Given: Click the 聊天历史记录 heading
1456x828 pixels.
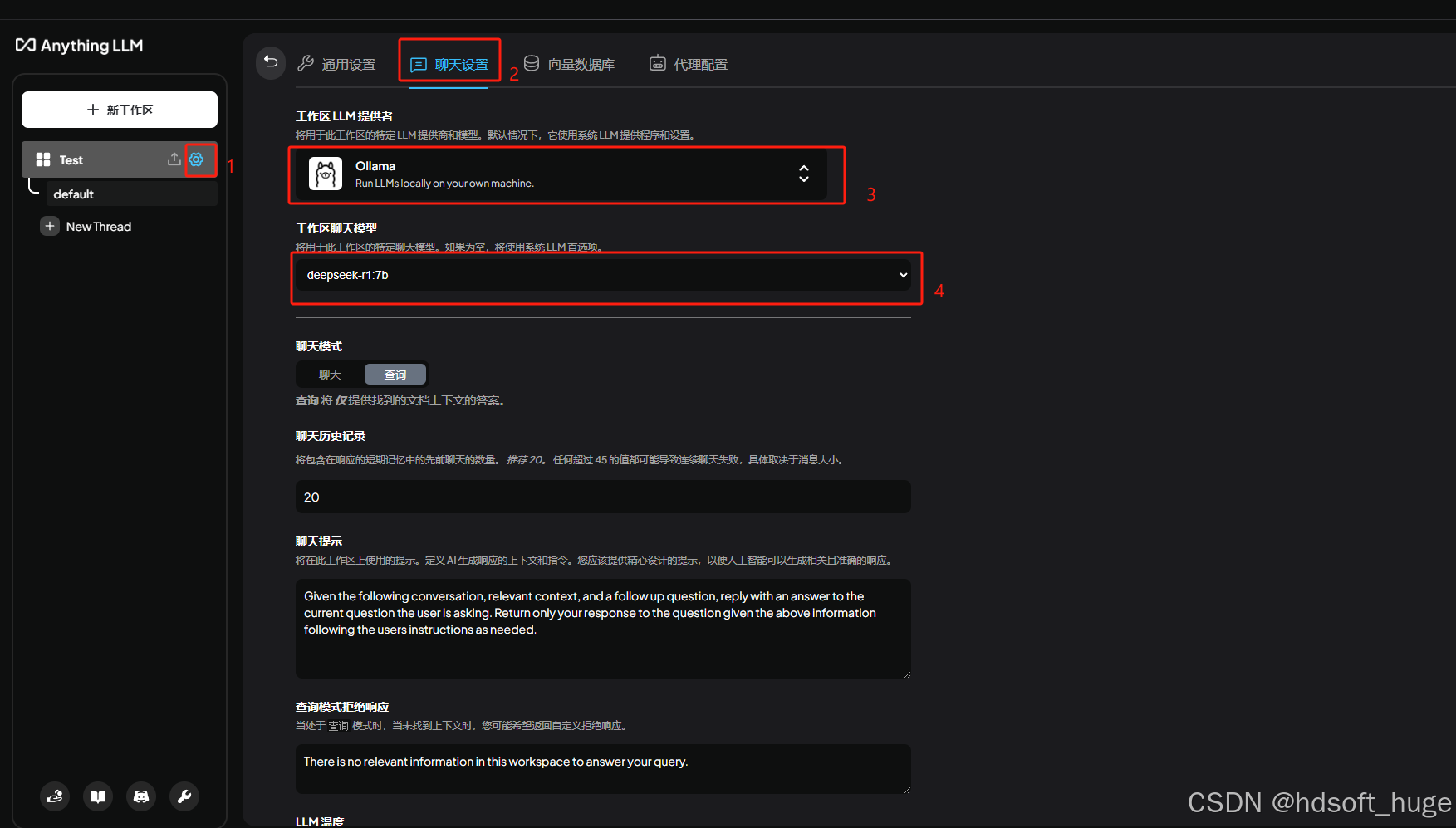Looking at the screenshot, I should [331, 436].
